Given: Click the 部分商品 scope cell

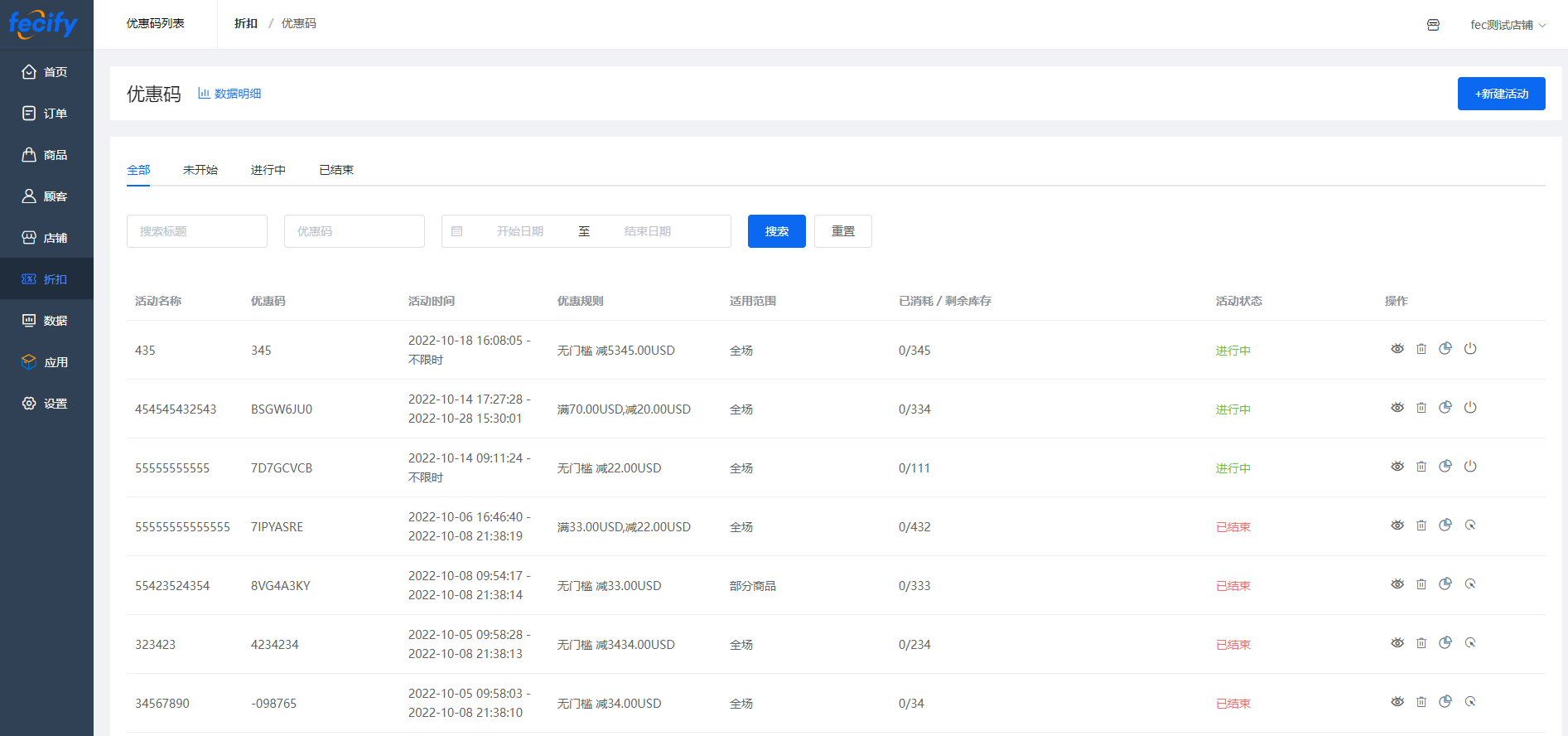Looking at the screenshot, I should click(x=753, y=586).
